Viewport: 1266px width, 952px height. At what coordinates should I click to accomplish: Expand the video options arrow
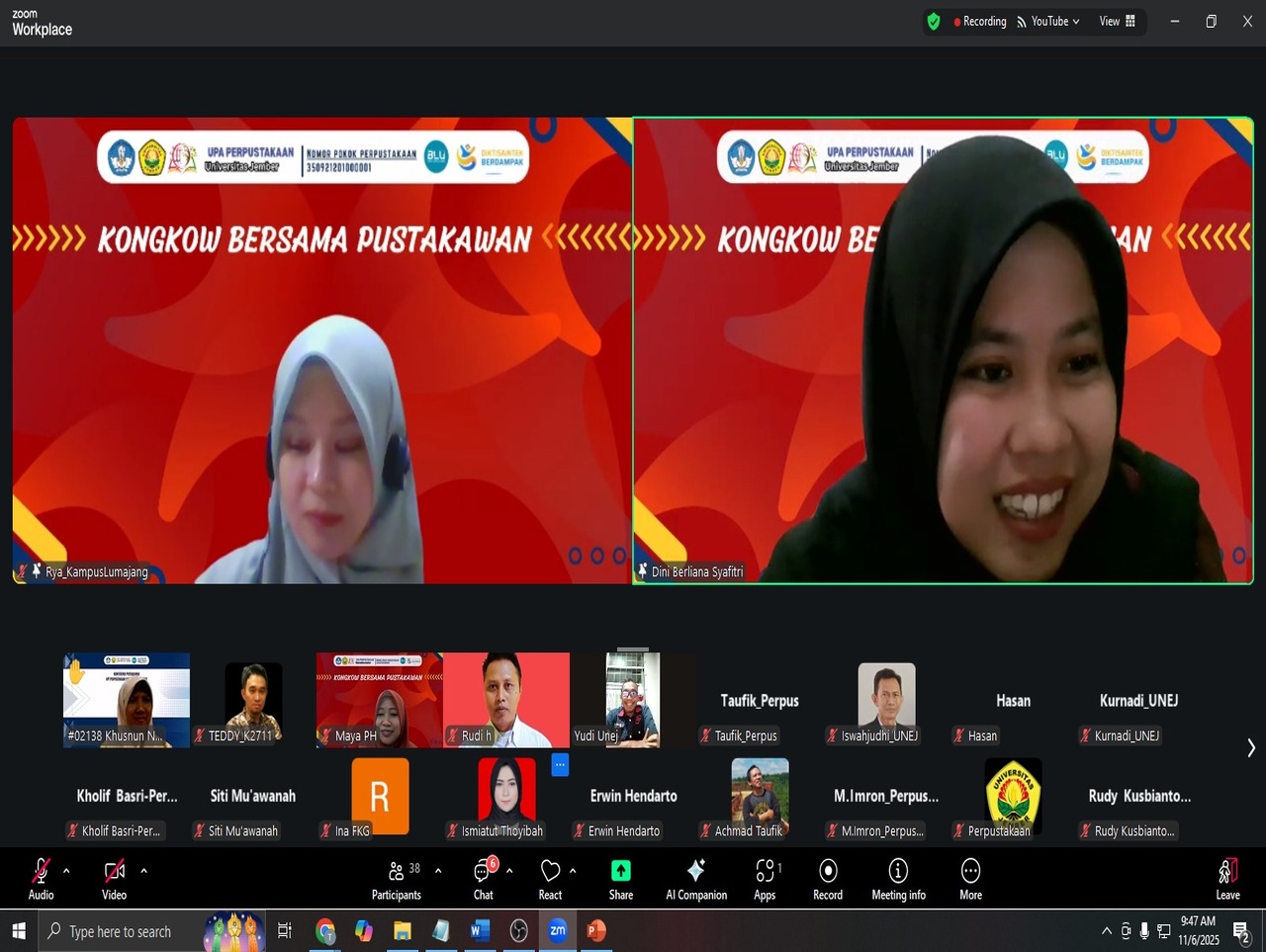[x=143, y=871]
